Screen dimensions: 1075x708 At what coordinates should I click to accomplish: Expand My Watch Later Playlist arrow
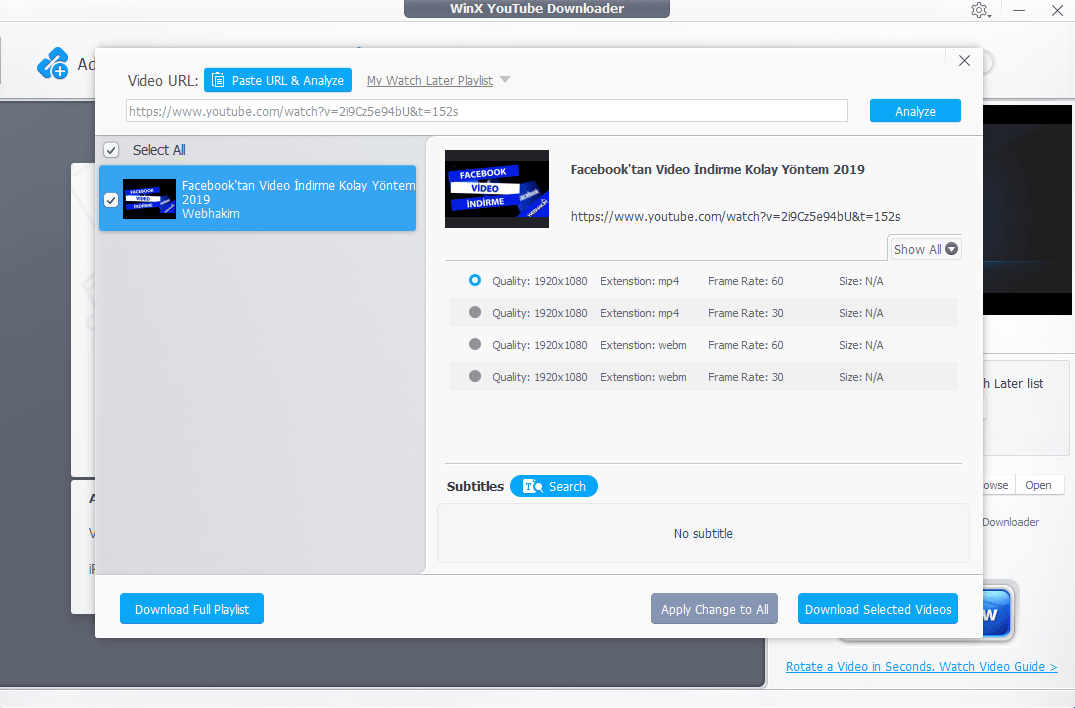point(505,80)
